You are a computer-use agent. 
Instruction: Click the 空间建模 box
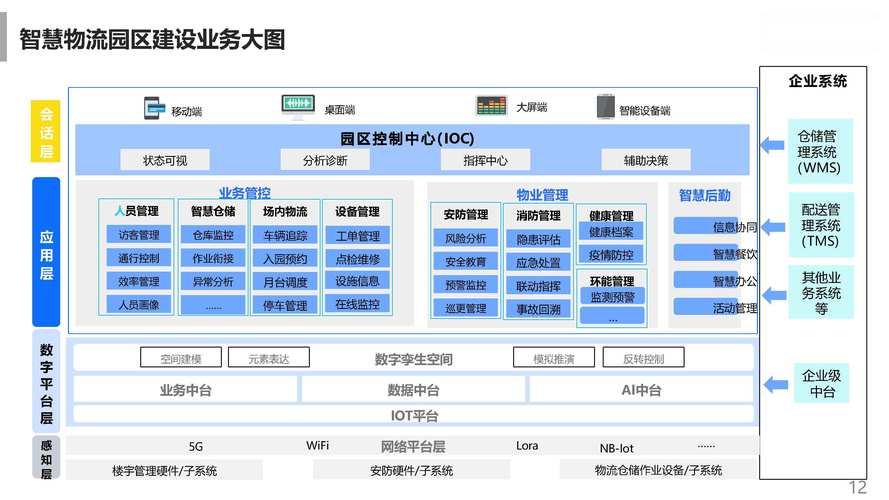coord(181,358)
